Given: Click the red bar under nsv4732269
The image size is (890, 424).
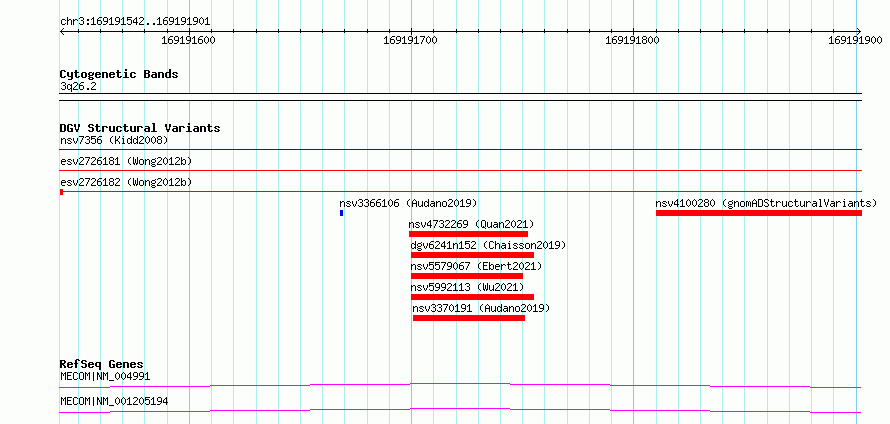Looking at the screenshot, I should (x=468, y=234).
